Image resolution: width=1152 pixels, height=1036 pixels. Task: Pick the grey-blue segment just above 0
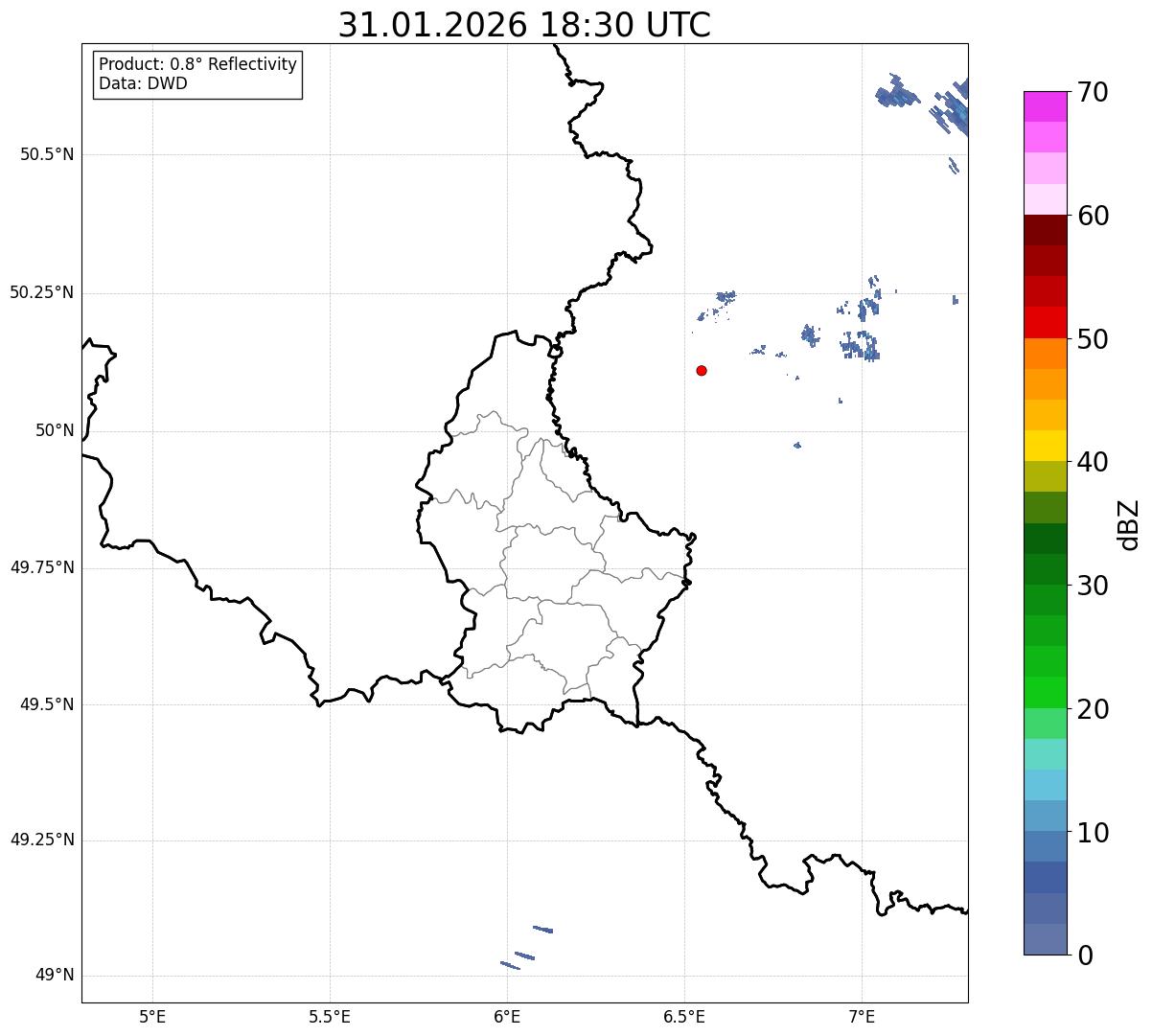[1045, 939]
